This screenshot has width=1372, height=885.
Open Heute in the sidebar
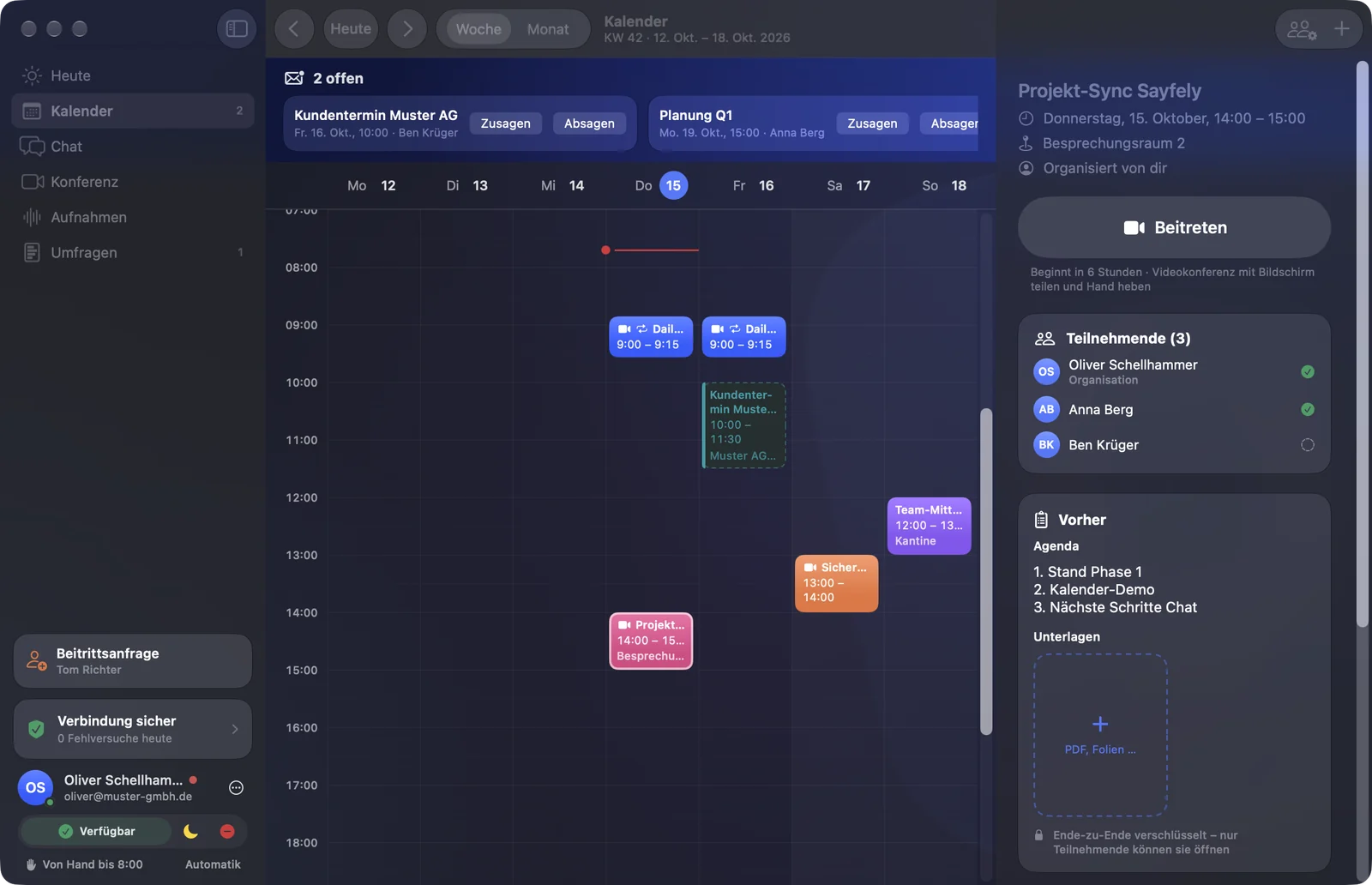pos(133,75)
